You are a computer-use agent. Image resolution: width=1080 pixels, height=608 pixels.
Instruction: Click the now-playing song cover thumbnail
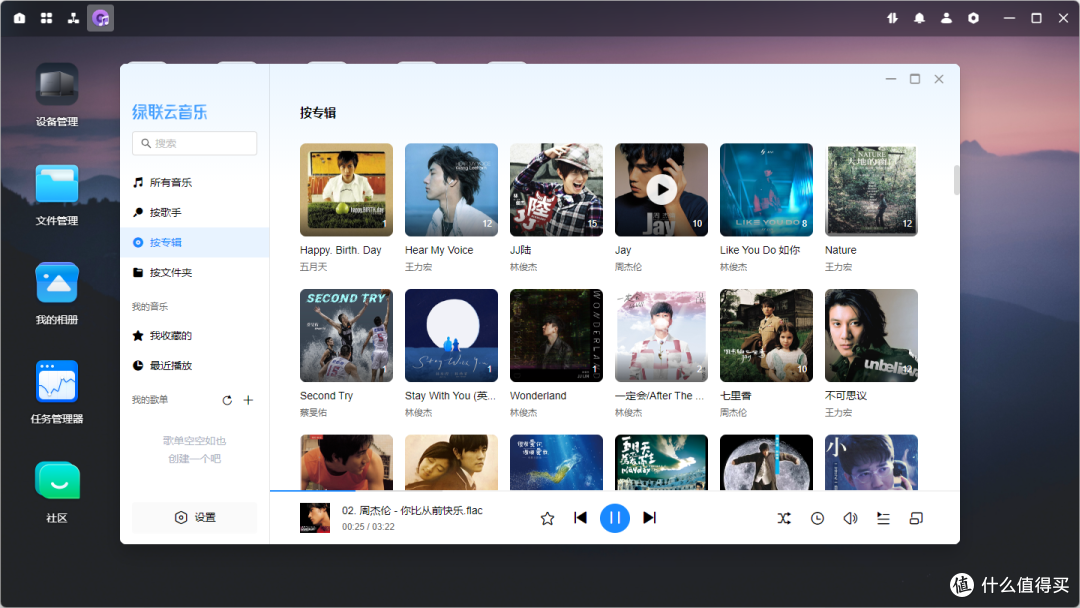click(x=315, y=518)
